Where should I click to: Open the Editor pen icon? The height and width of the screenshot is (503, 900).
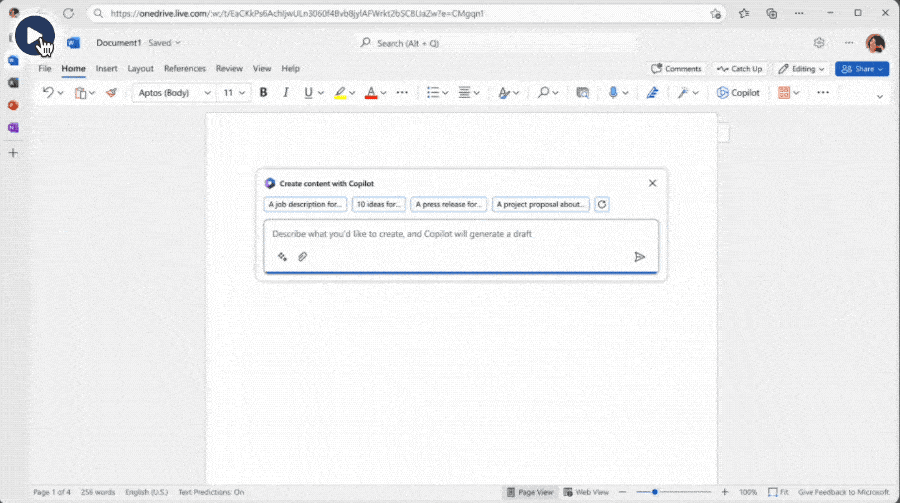coord(652,93)
